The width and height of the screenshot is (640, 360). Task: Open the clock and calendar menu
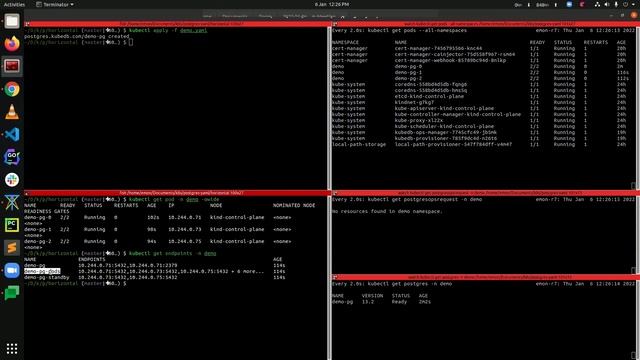pos(332,4)
